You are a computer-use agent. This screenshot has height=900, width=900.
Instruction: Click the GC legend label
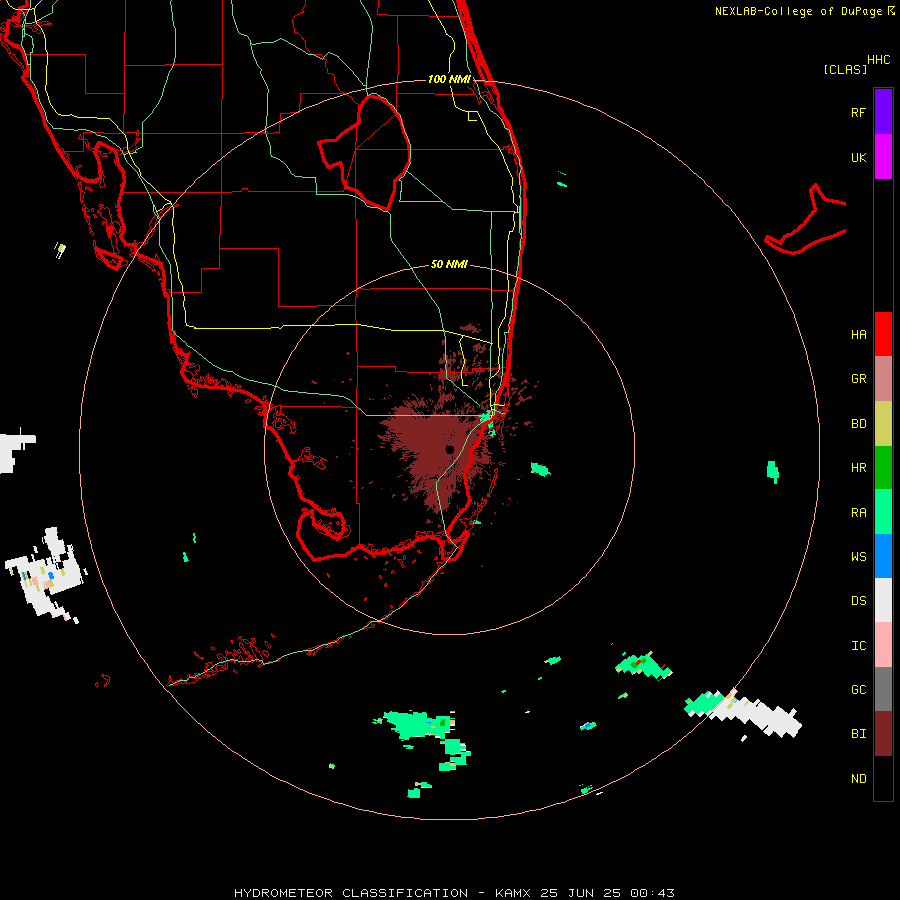click(x=859, y=689)
